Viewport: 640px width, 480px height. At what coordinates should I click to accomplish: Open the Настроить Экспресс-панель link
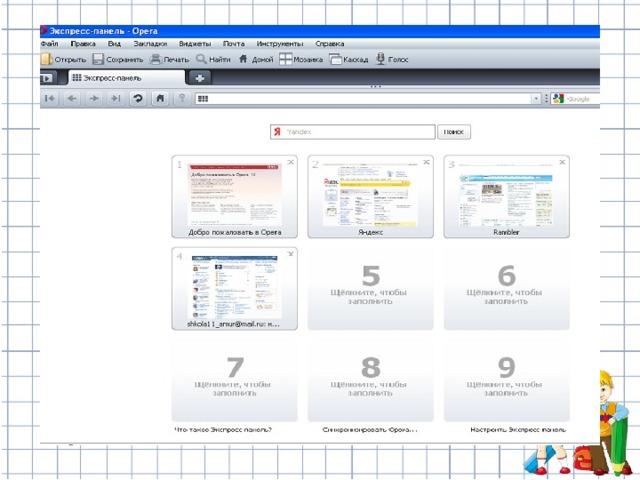tap(518, 430)
